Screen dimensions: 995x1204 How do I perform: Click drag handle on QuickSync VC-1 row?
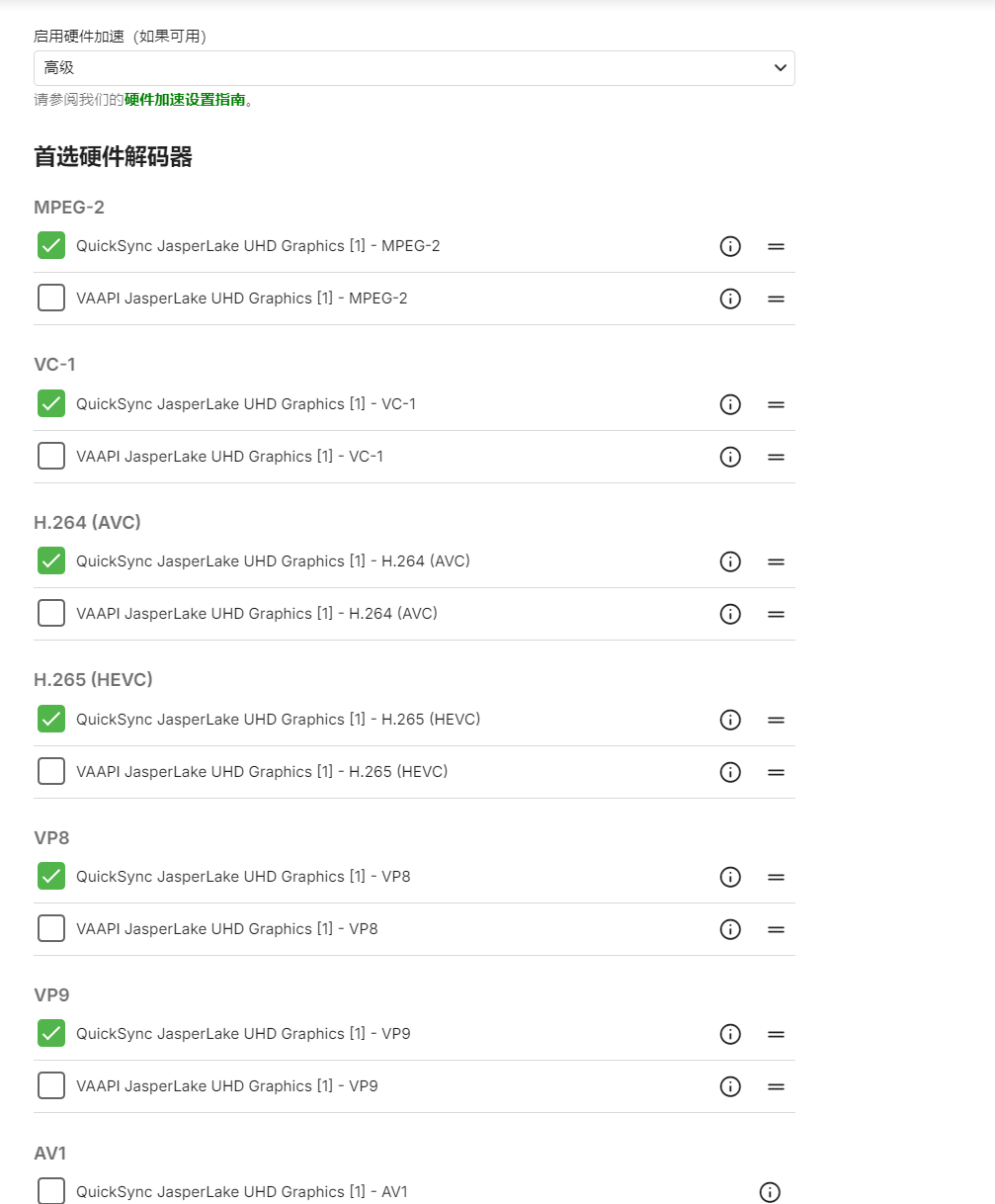pos(776,404)
